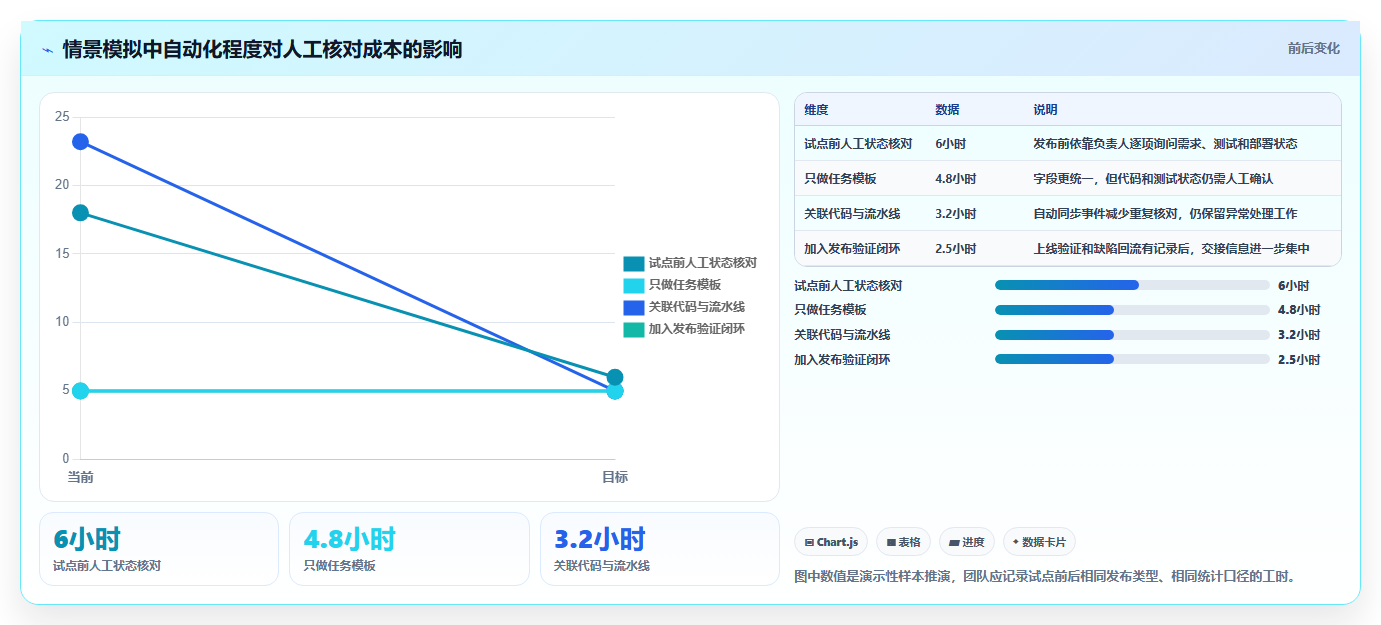Open the 6小时 data card

pyautogui.click(x=159, y=549)
